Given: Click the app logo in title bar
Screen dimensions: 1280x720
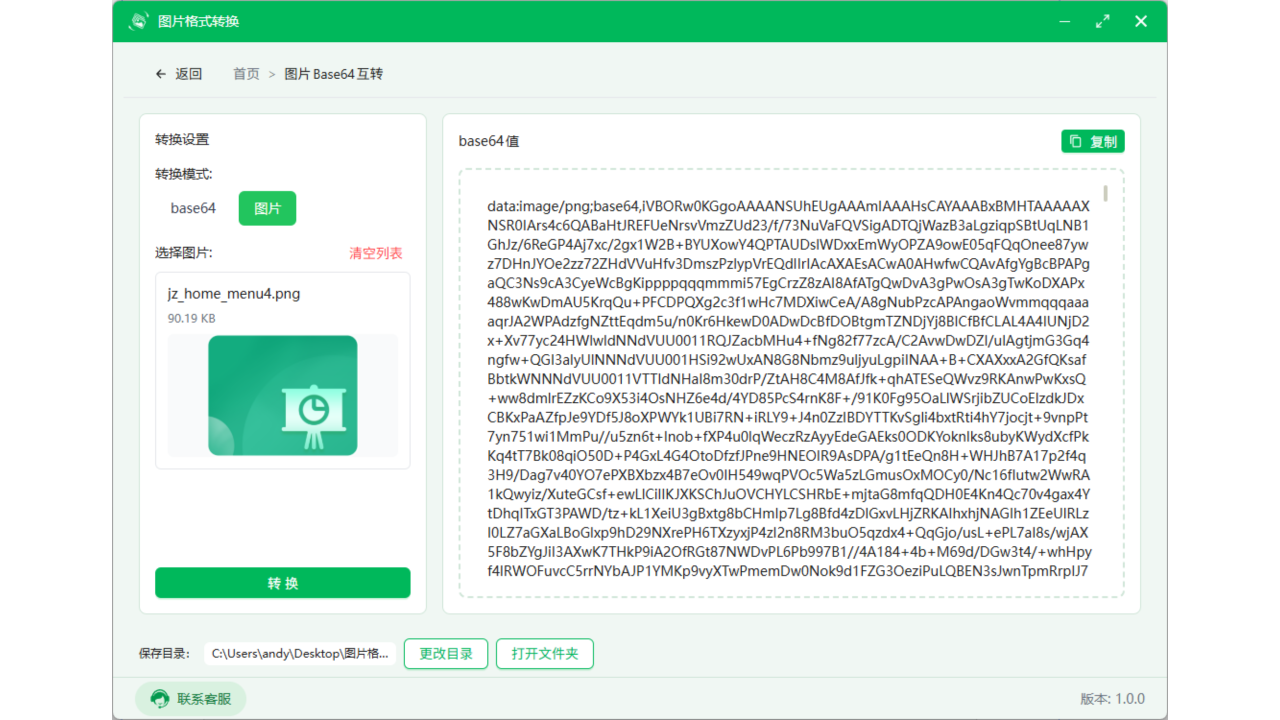Looking at the screenshot, I should 139,21.
